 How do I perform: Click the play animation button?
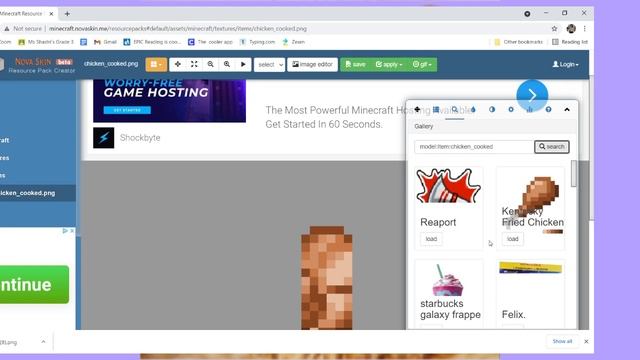pos(243,64)
